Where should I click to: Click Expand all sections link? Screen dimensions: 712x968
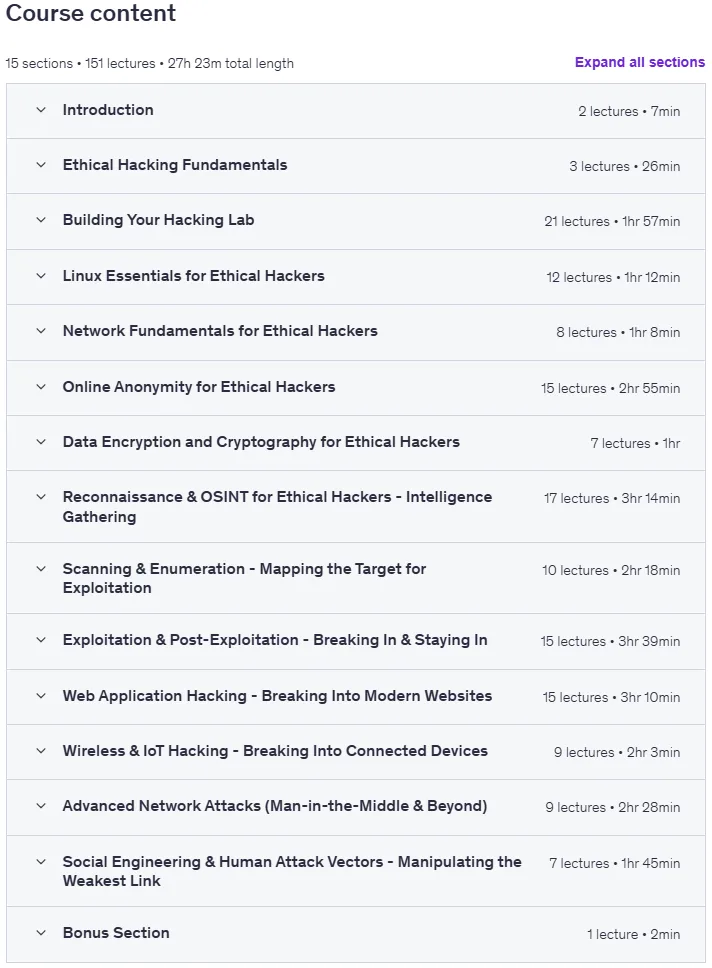tap(640, 62)
